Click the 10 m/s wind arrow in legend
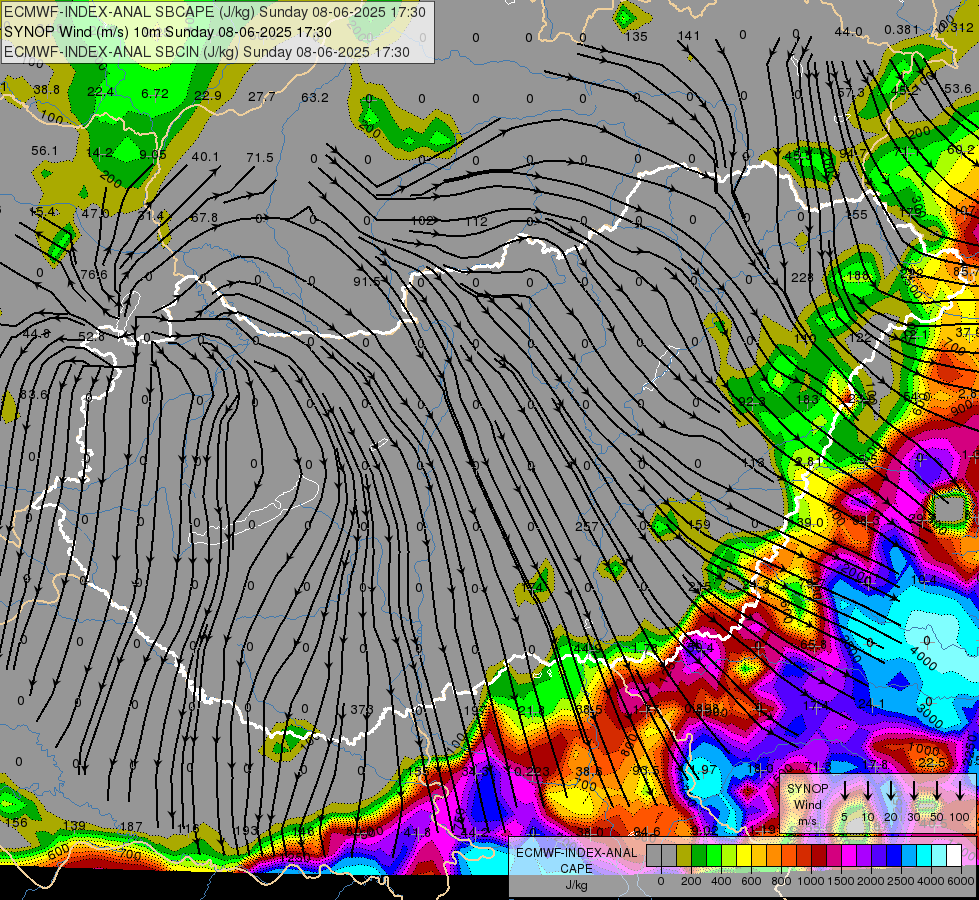Screen dimensions: 979x900 [x=868, y=792]
